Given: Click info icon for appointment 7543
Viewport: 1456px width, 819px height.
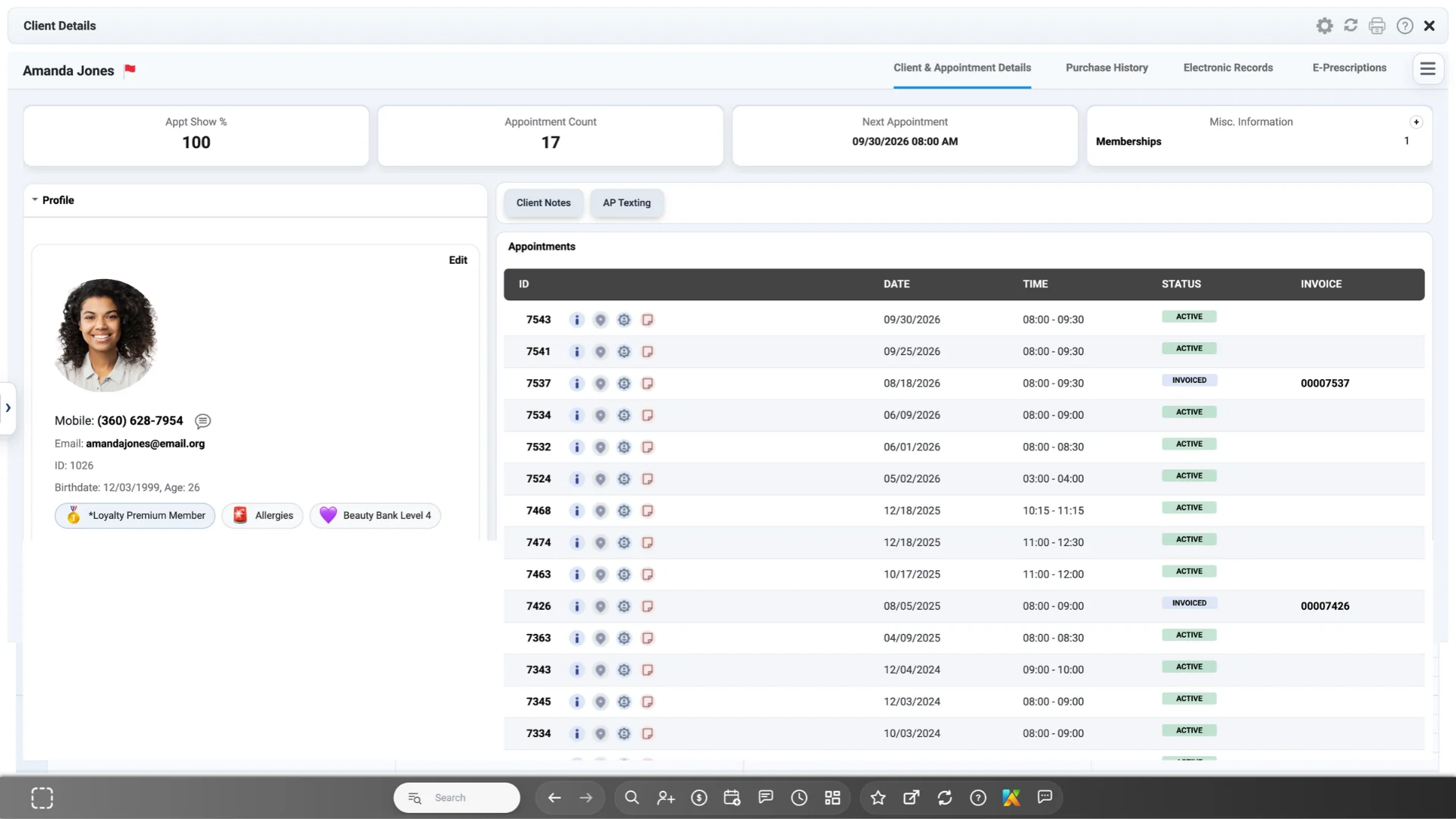Looking at the screenshot, I should pos(576,320).
